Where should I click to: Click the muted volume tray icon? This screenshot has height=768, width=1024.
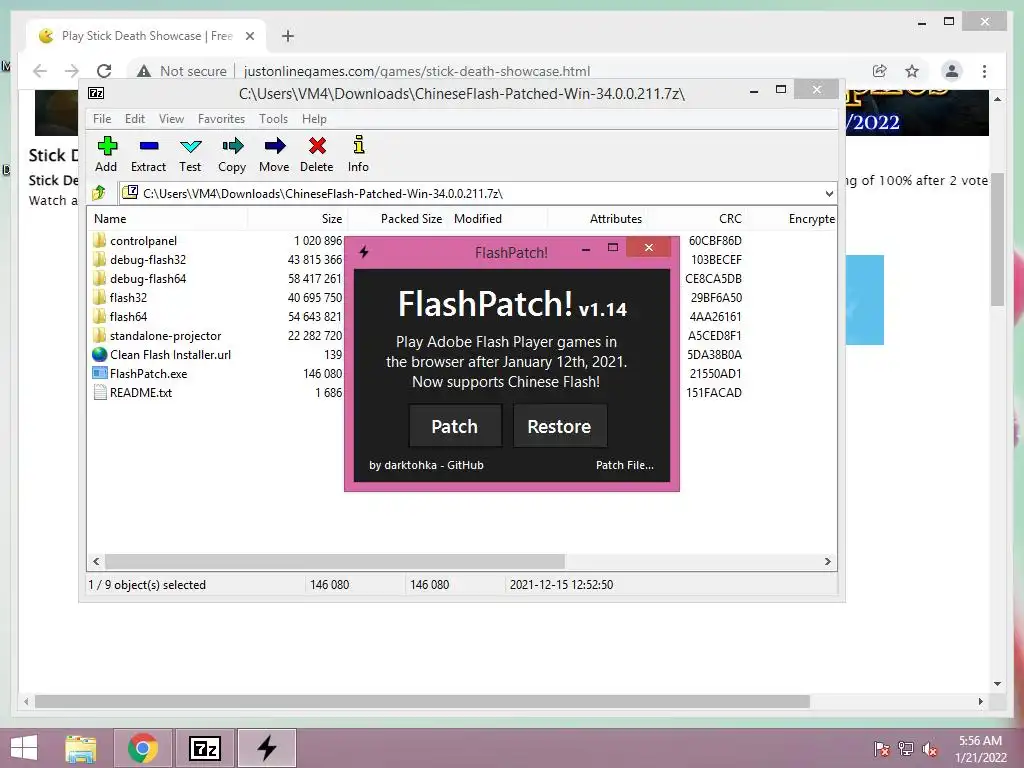[929, 748]
